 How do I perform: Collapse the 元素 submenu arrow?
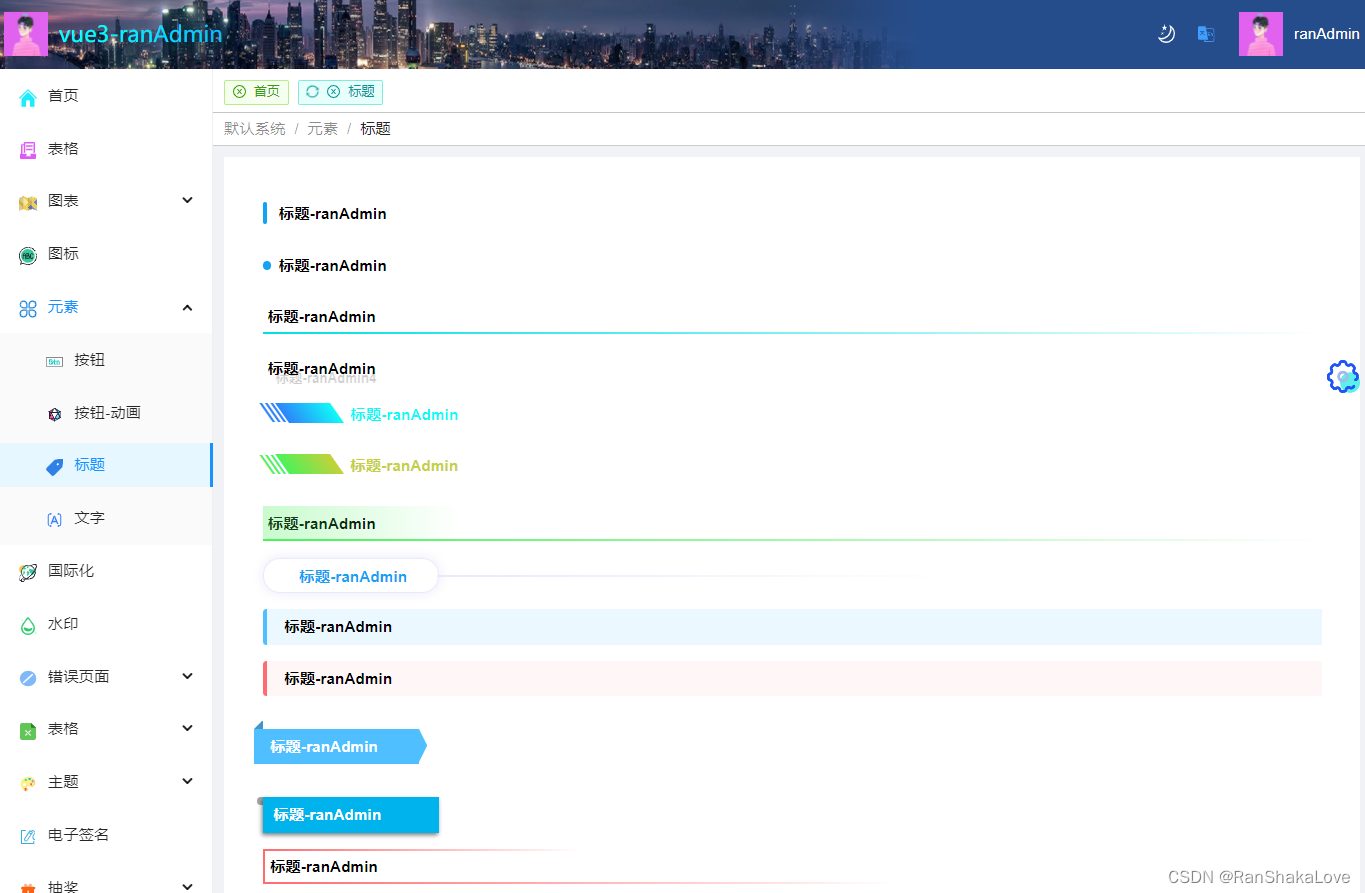pos(187,307)
